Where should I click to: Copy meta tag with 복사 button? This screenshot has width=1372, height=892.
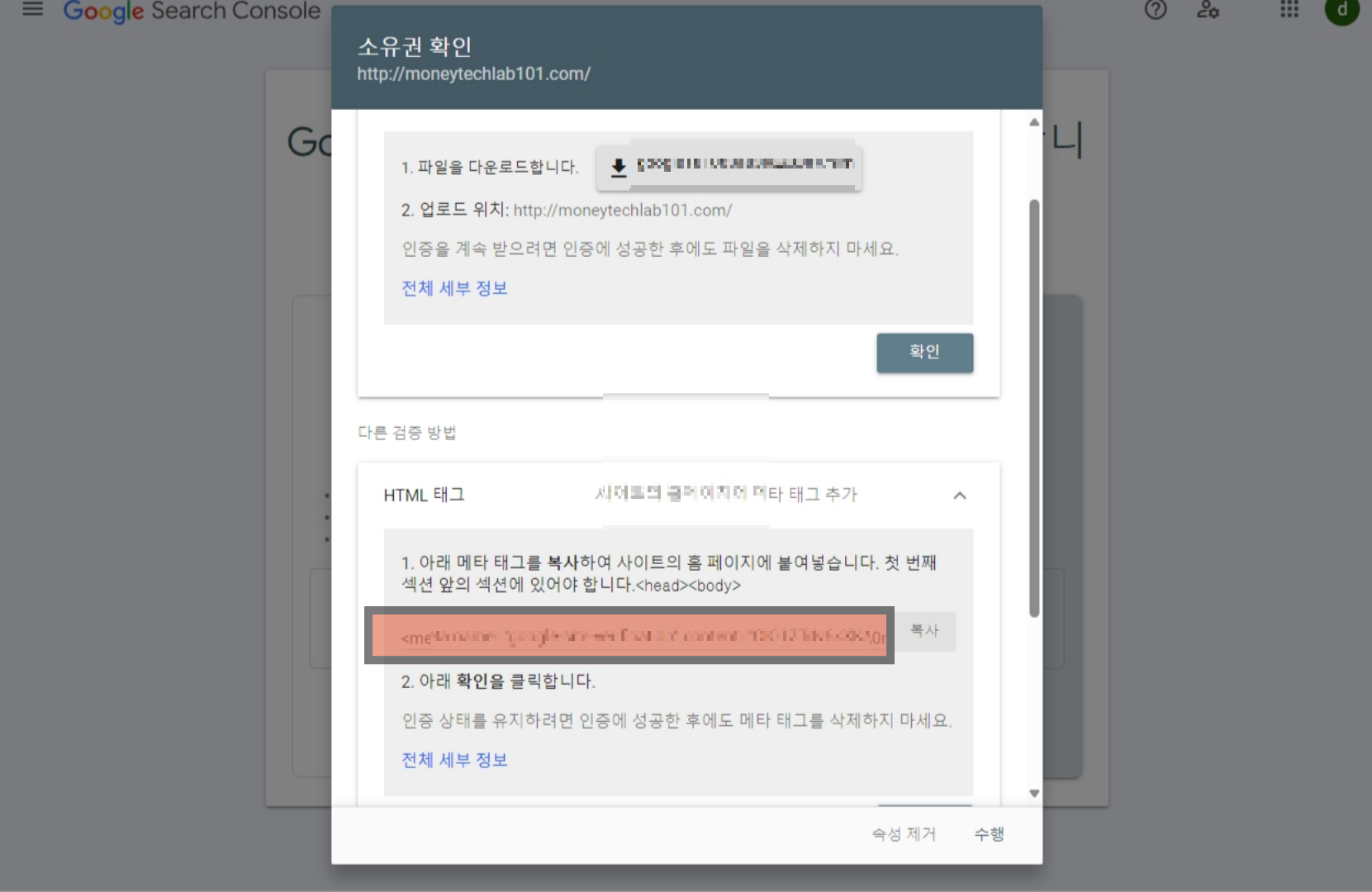pyautogui.click(x=924, y=631)
